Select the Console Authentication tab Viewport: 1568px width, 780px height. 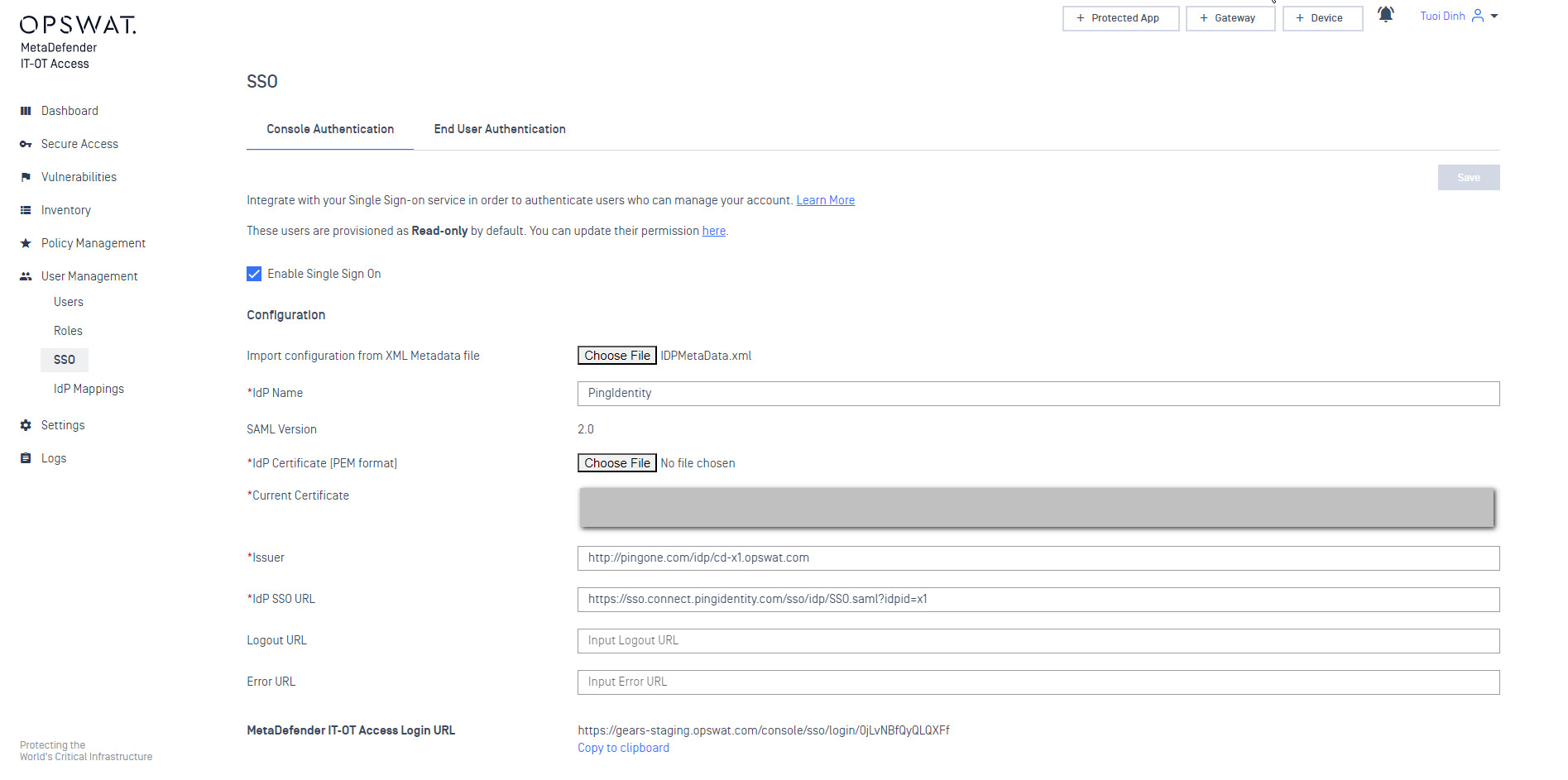(x=330, y=129)
